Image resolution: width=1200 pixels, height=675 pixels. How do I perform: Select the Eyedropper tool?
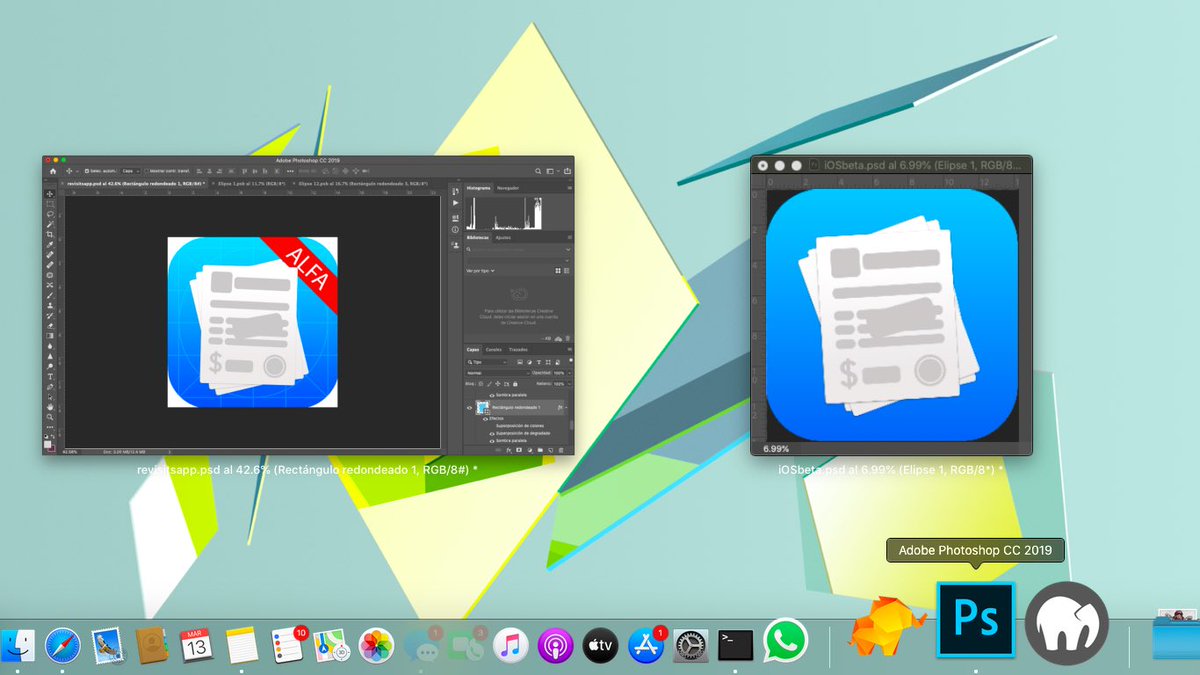point(50,245)
